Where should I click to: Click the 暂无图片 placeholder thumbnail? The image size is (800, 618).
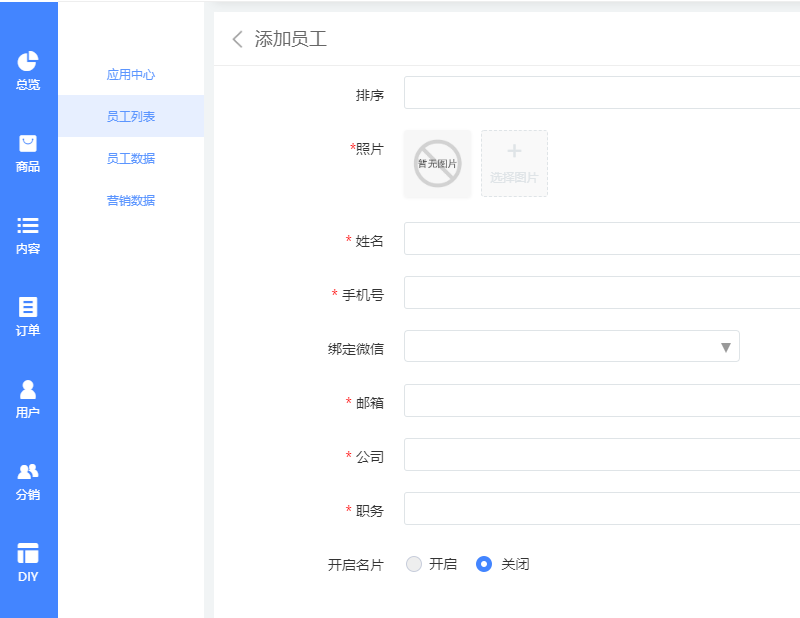pos(437,163)
